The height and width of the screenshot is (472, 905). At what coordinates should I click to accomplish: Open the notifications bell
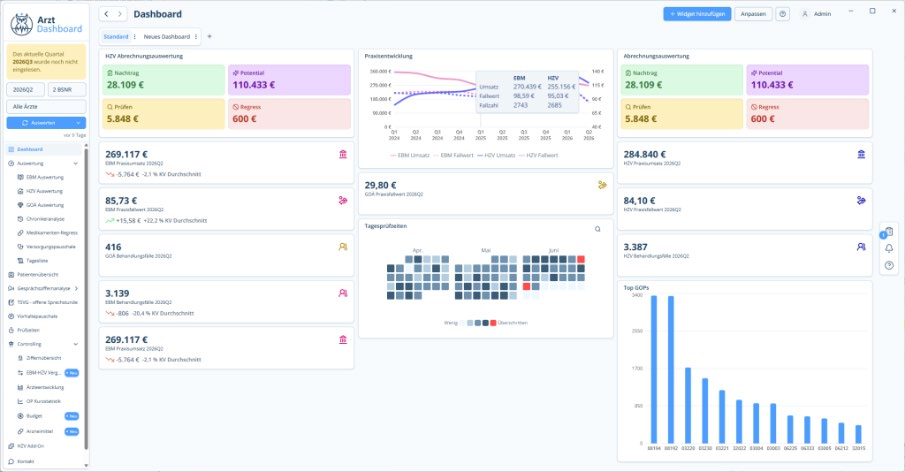tap(889, 248)
